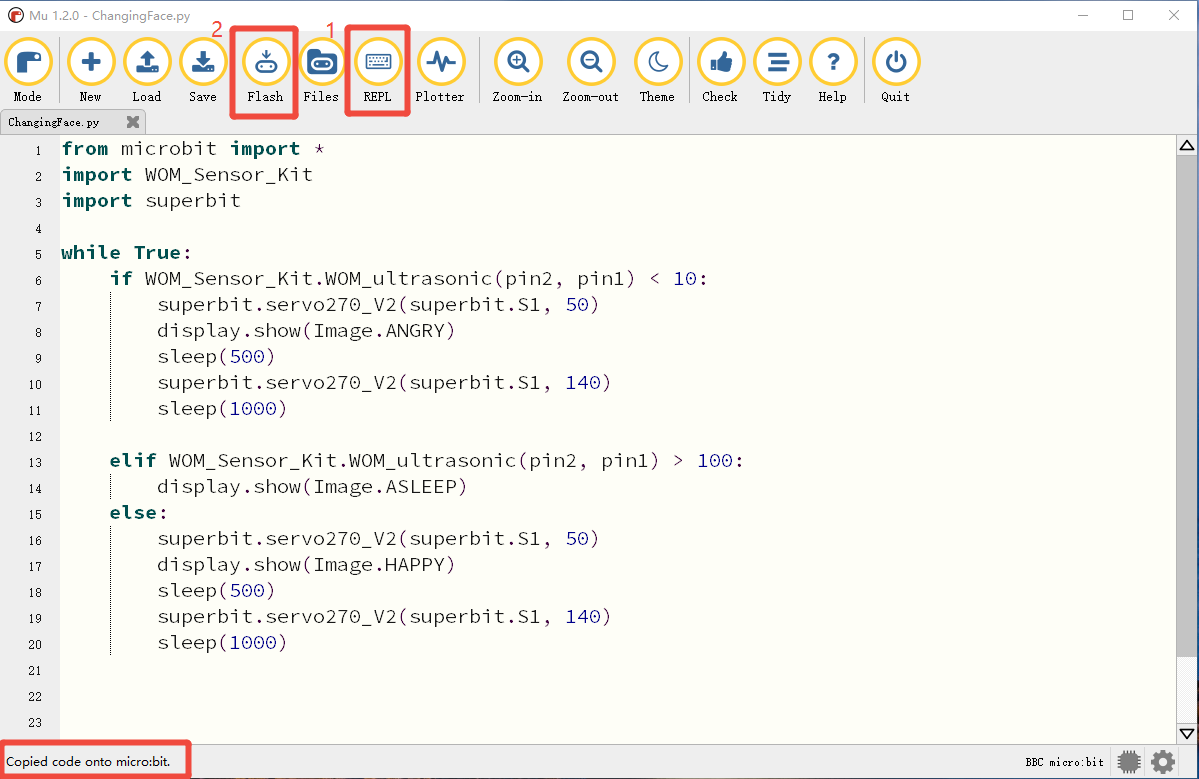
Task: Flash code onto the micro:bit
Action: 265,70
